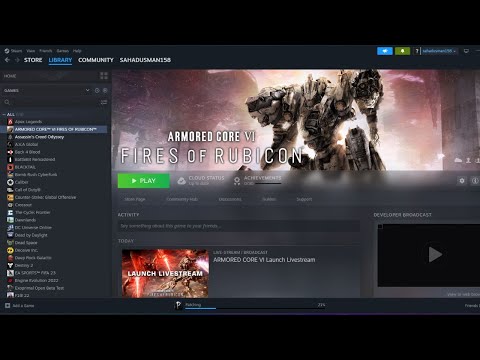Click the recent activity clock icon

point(97,90)
